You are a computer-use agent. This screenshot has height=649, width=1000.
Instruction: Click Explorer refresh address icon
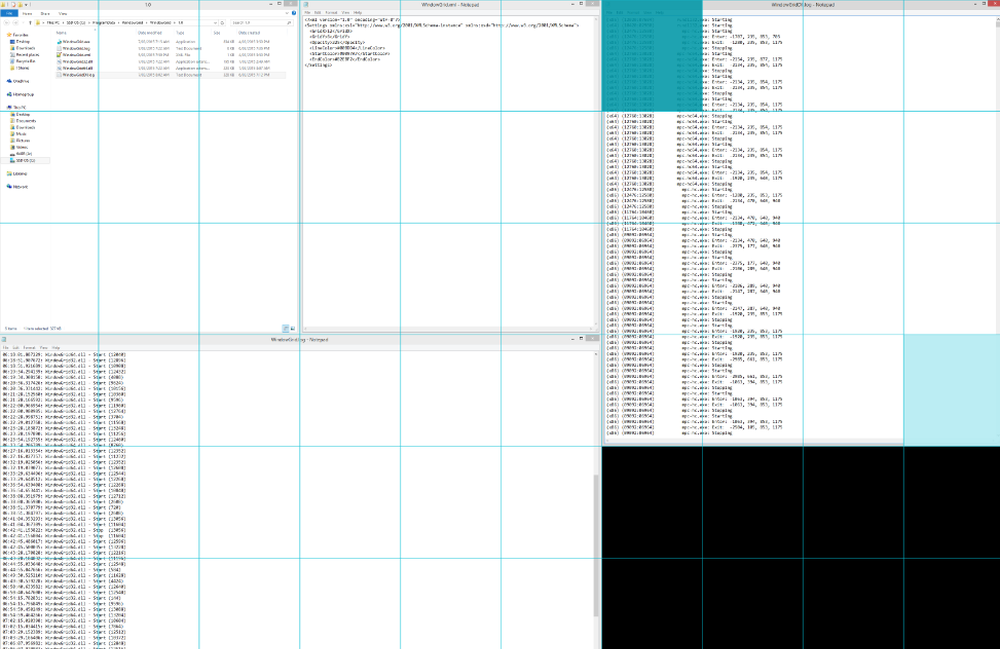click(222, 23)
